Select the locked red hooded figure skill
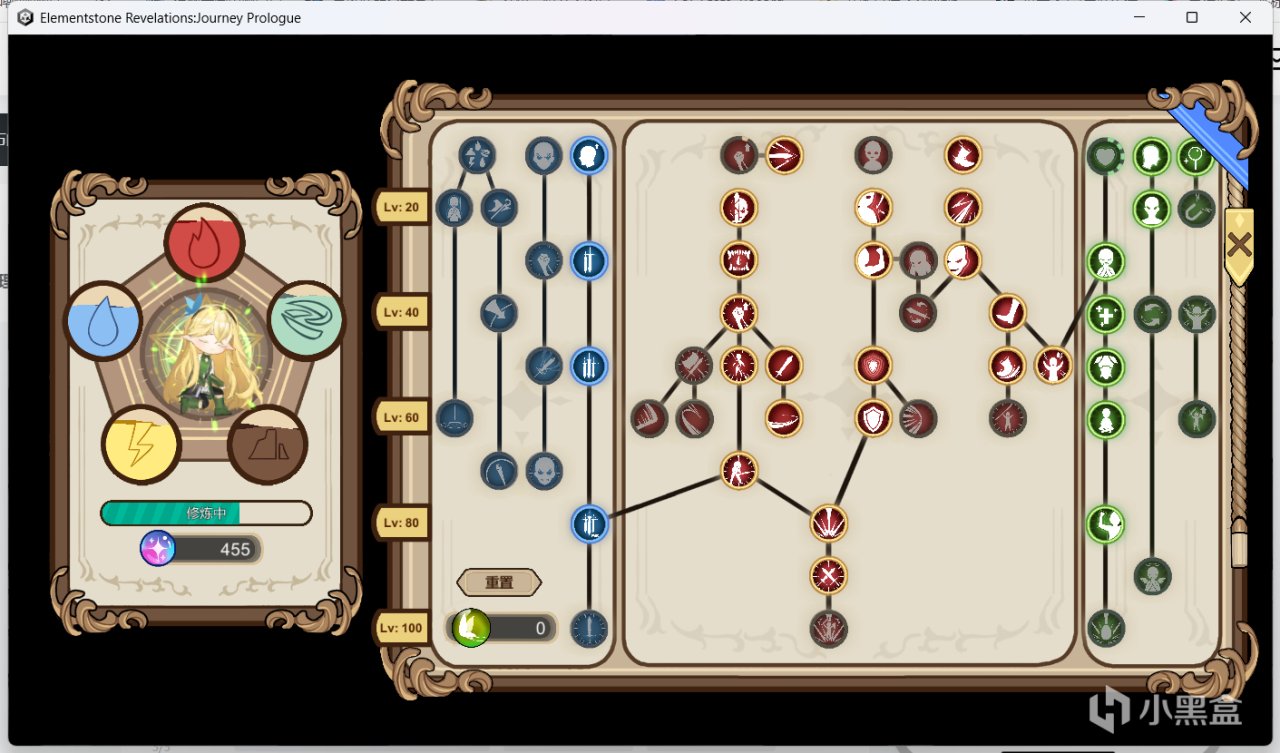This screenshot has height=753, width=1280. pos(918,260)
